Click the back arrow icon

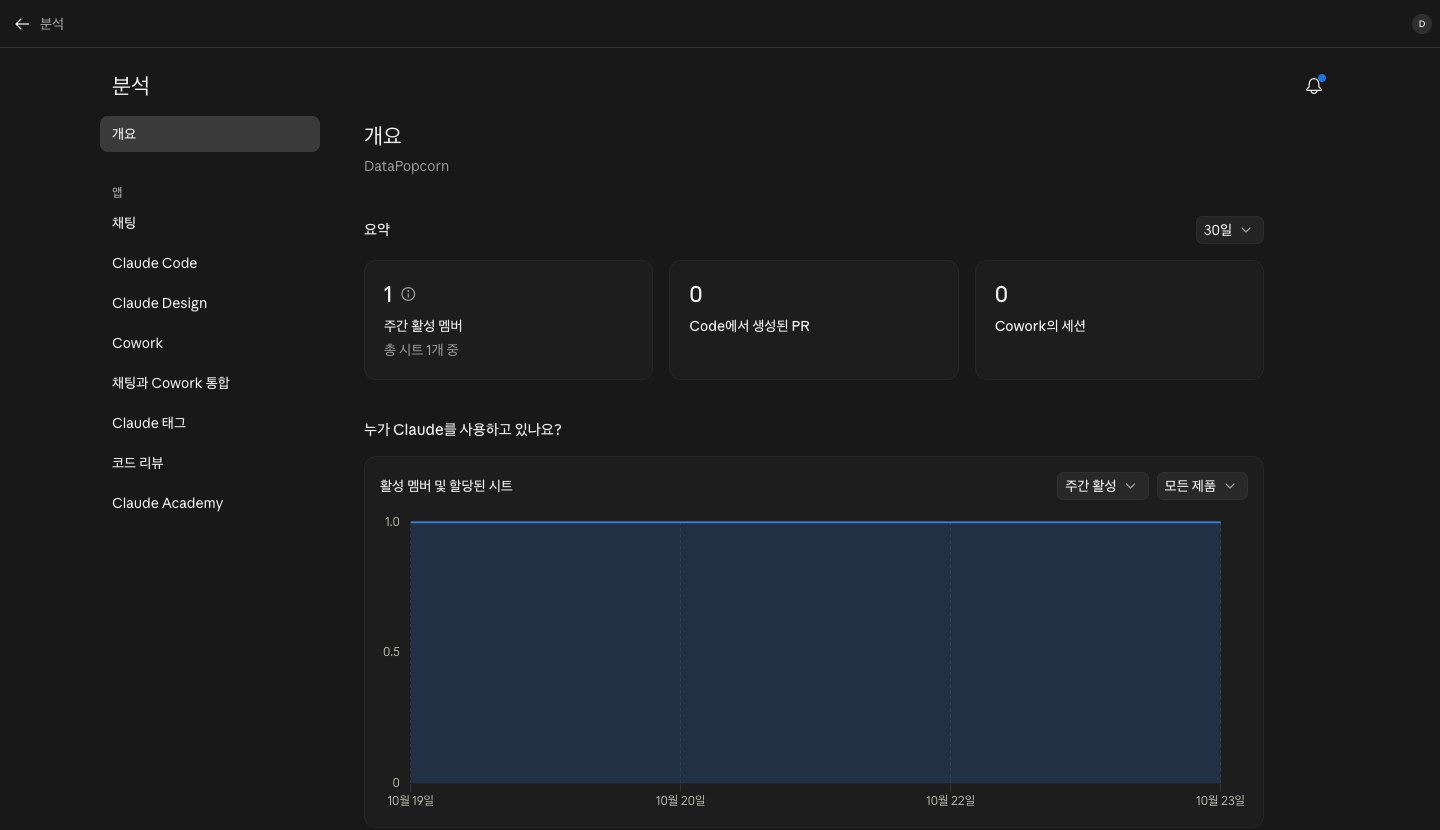pyautogui.click(x=22, y=24)
